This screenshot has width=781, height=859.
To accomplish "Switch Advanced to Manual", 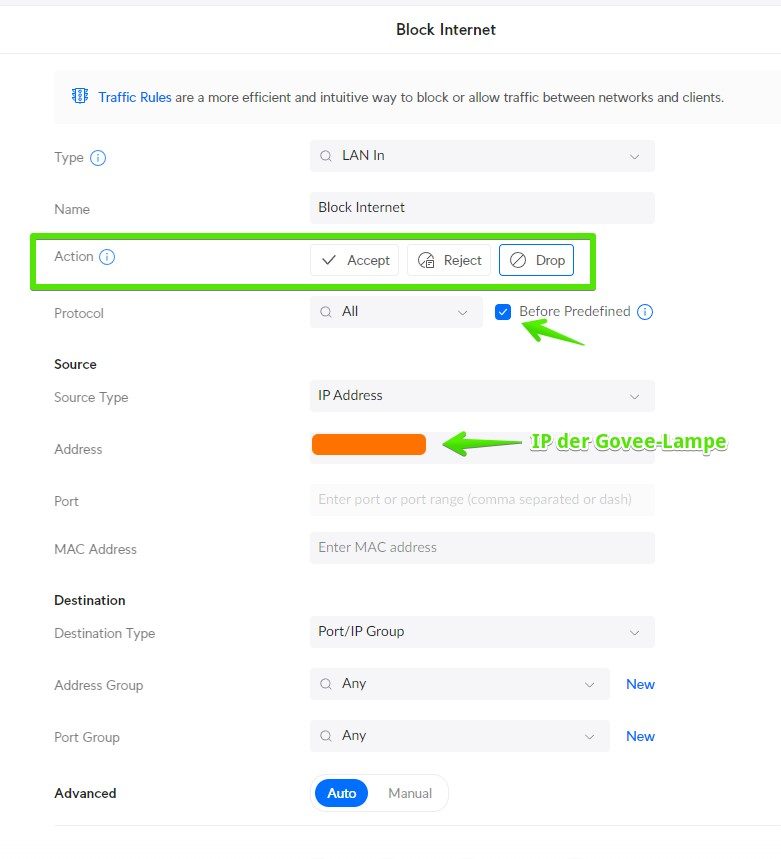I will click(410, 793).
